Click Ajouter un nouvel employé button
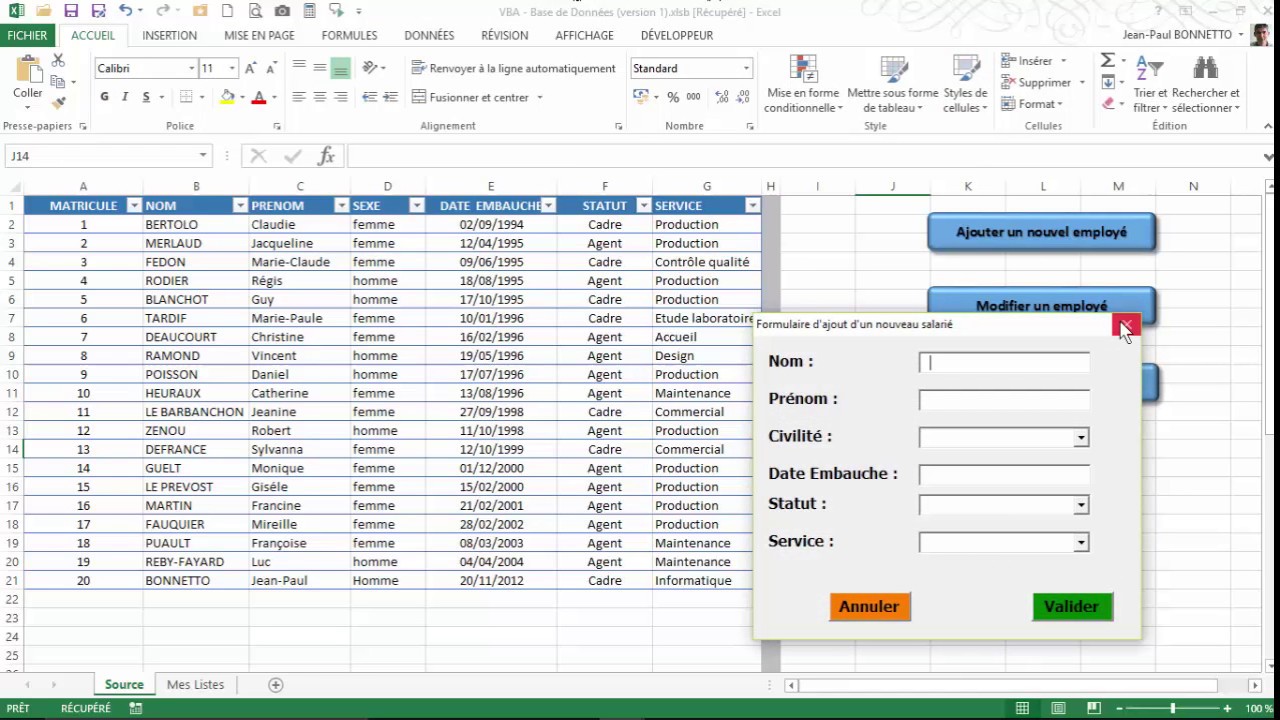 pos(1041,232)
